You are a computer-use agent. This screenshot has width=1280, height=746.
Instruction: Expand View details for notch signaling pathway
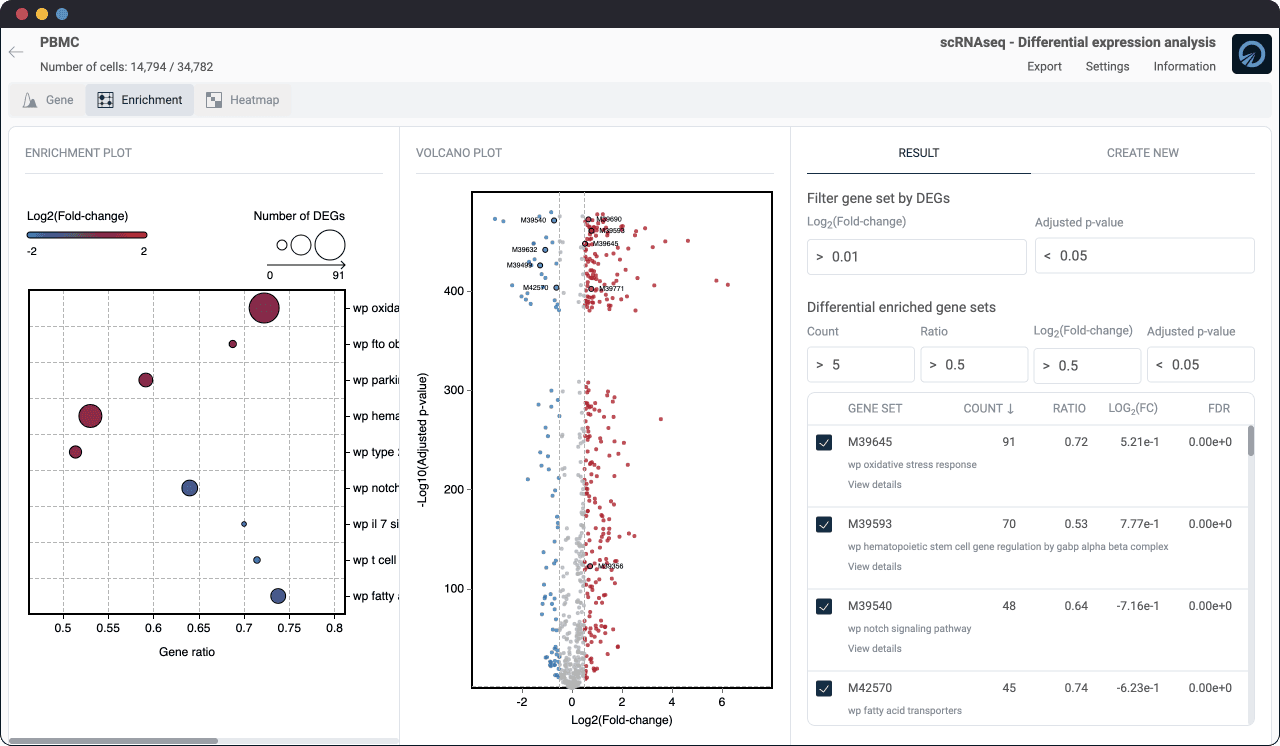point(874,649)
